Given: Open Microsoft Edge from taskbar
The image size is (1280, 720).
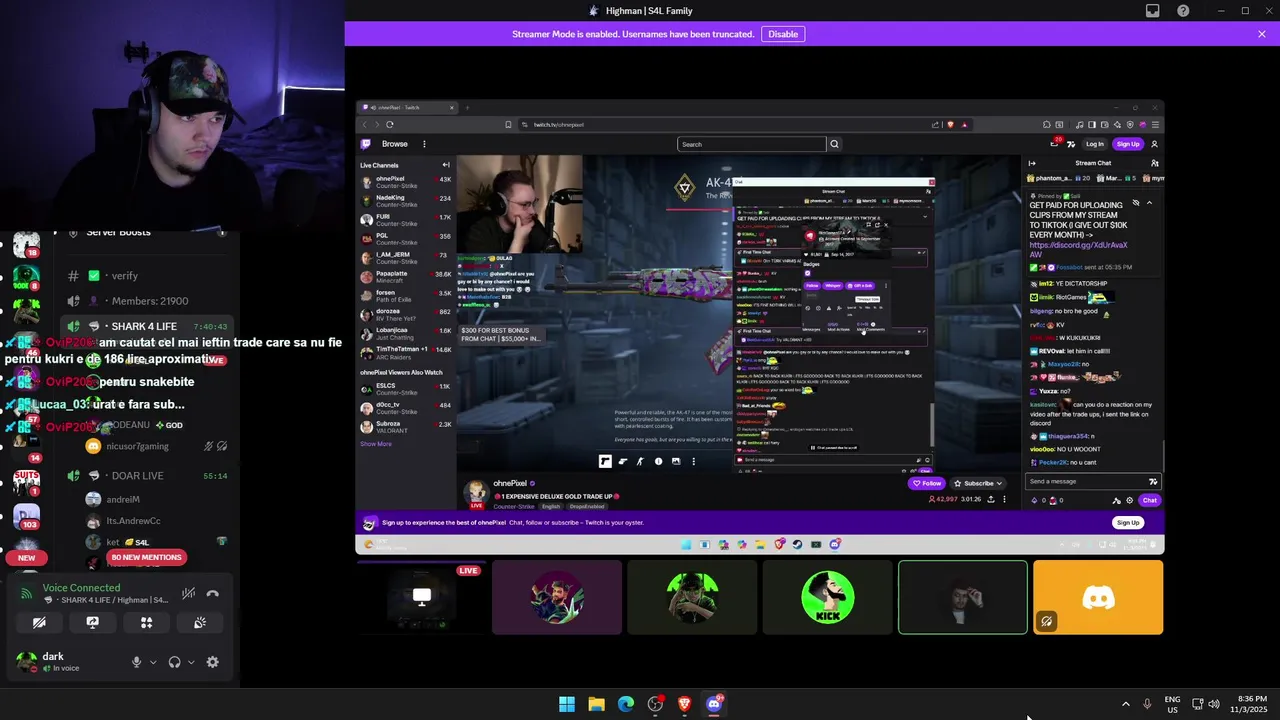Looking at the screenshot, I should [x=626, y=704].
